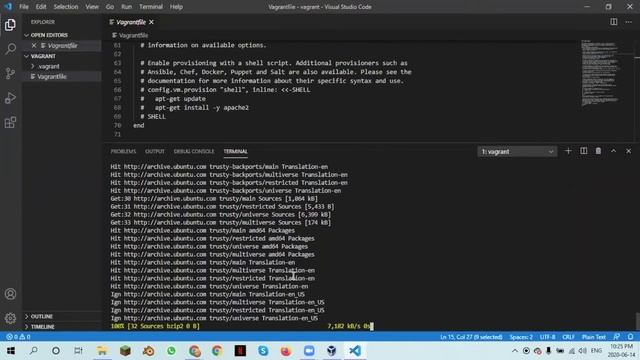The width and height of the screenshot is (640, 360).
Task: Open the Accounts menu icon
Action: (x=10, y=294)
